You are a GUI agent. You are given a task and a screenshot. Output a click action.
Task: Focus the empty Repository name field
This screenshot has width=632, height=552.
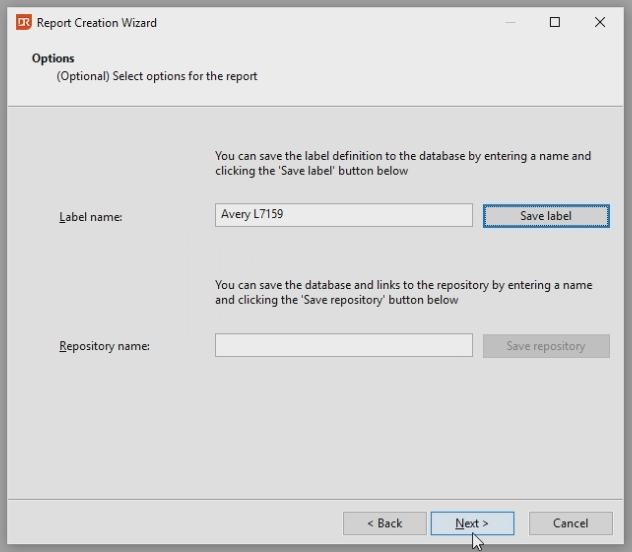click(343, 346)
